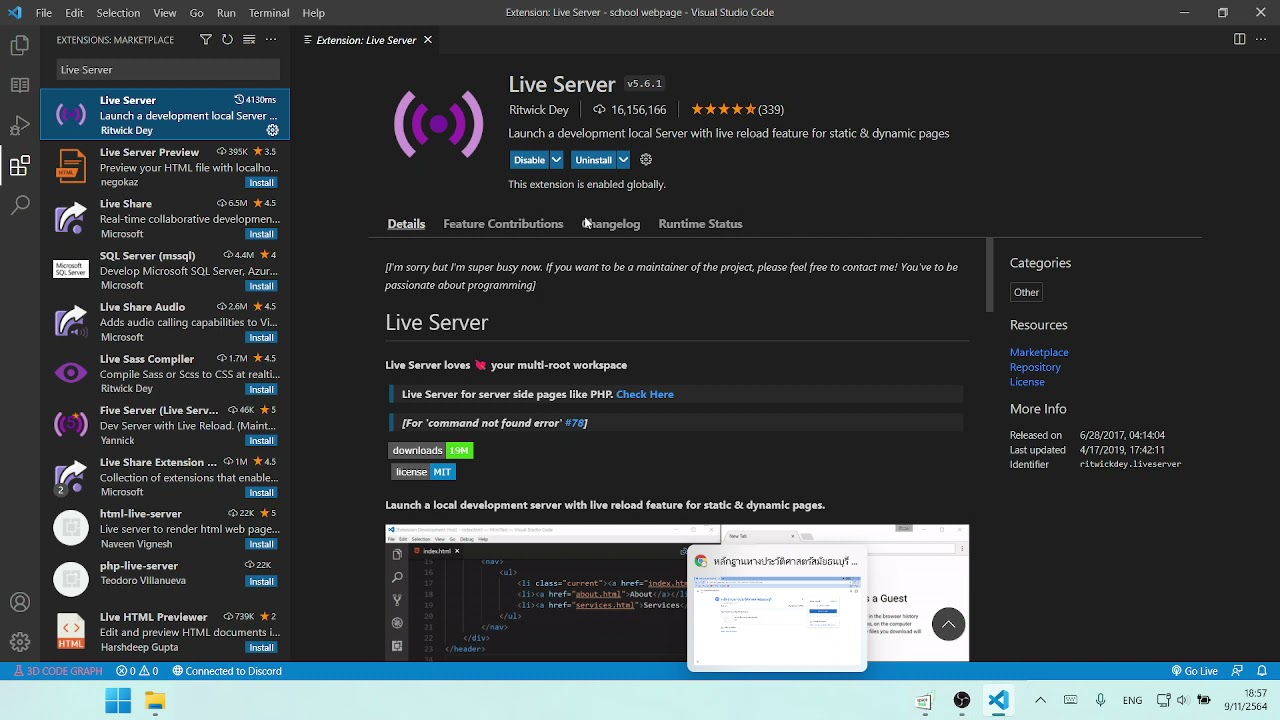Install php-live-server extension
Viewport: 1280px width, 720px height.
[x=262, y=581]
